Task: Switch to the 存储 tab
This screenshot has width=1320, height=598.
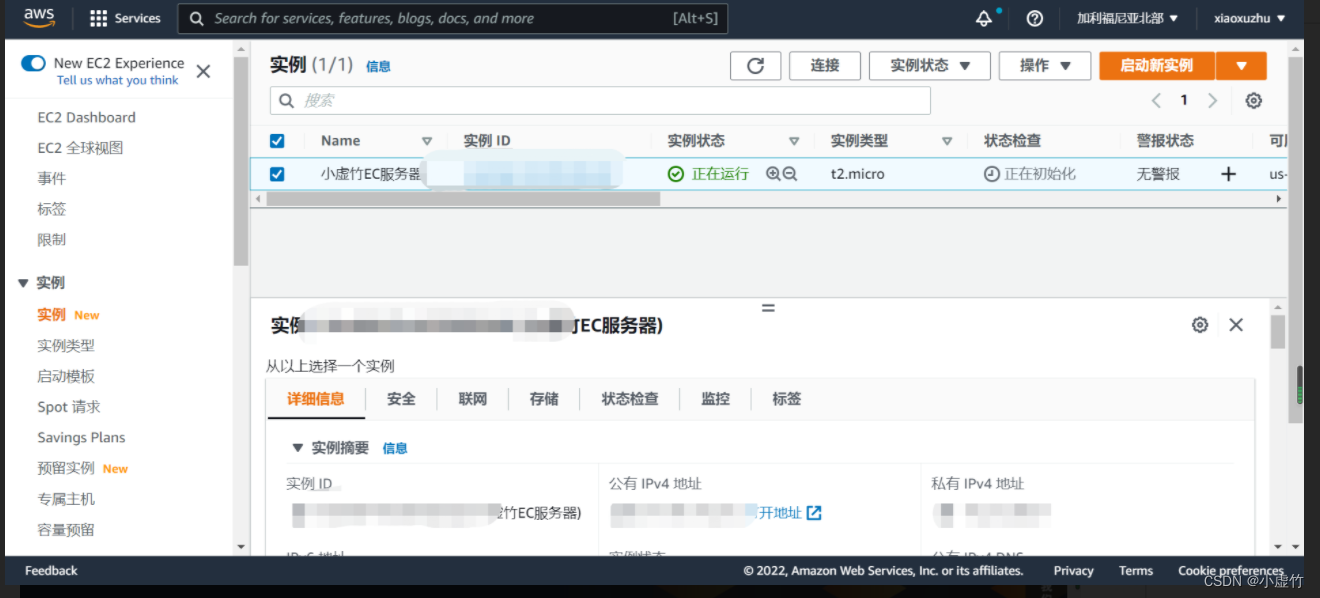Action: point(544,399)
